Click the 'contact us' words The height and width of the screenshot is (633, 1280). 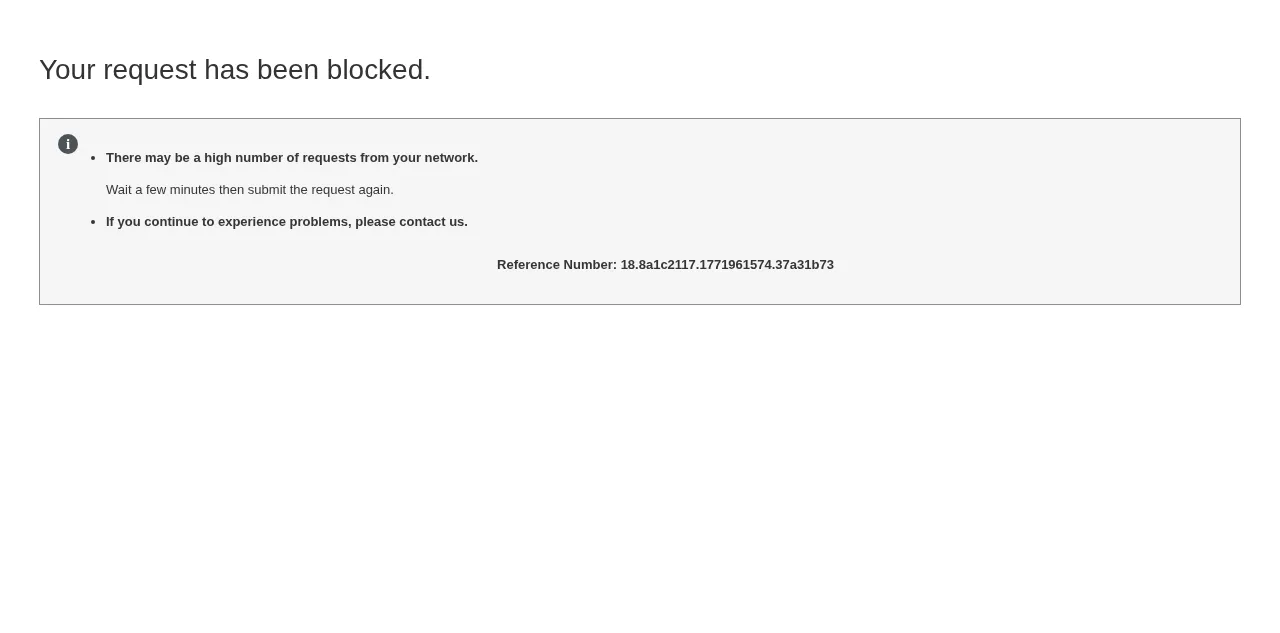coord(432,222)
